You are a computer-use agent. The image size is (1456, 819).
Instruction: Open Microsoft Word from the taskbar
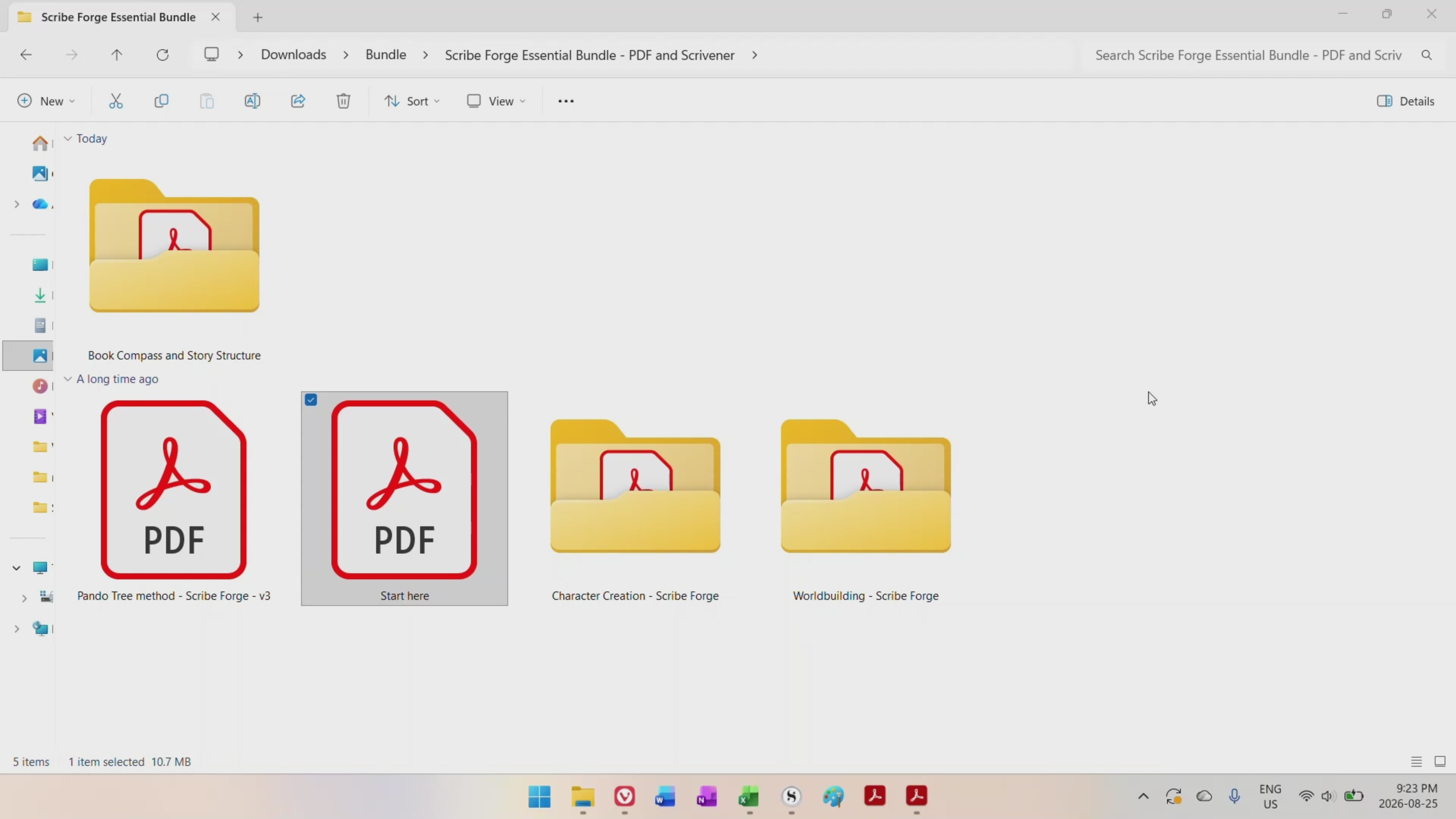pos(665,796)
